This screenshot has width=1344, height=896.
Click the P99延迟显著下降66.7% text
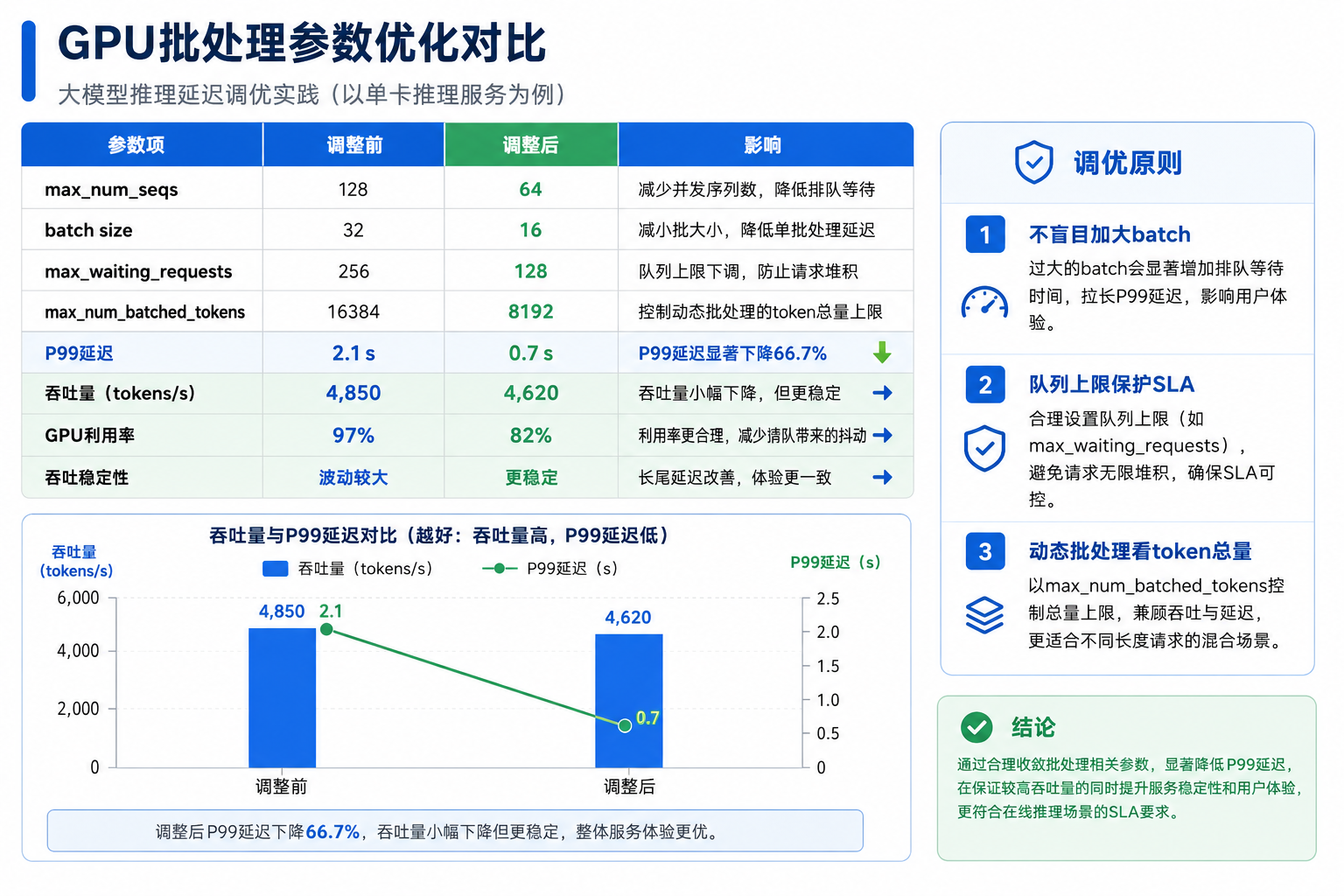click(732, 353)
